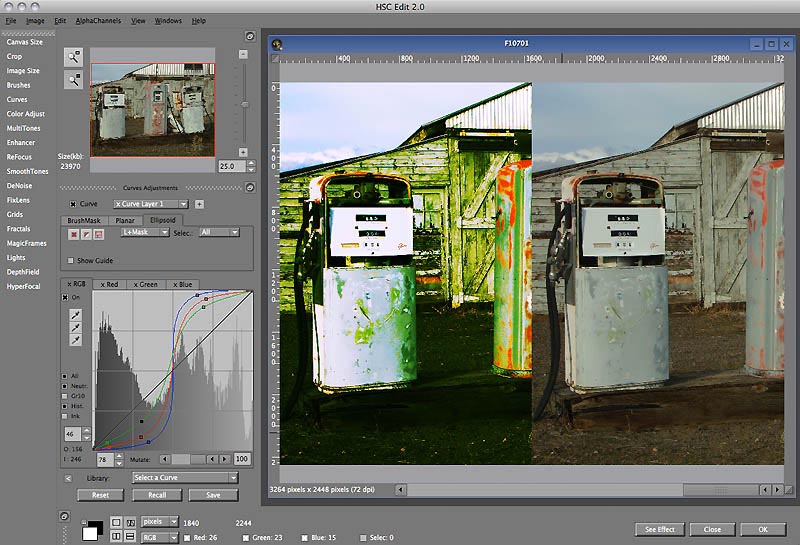Click the plus button below zoom slider

(x=243, y=152)
